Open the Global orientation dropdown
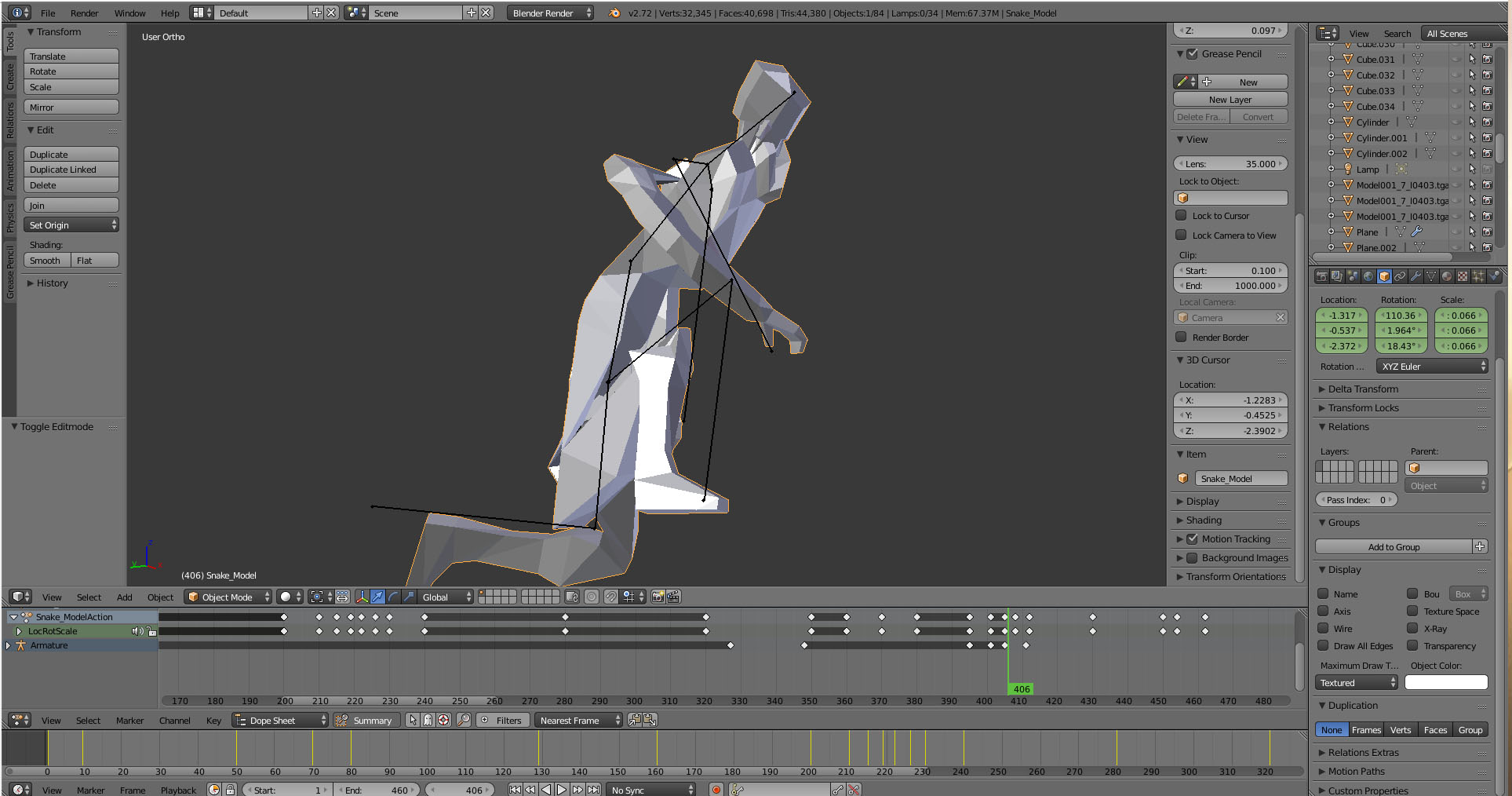 (x=446, y=597)
